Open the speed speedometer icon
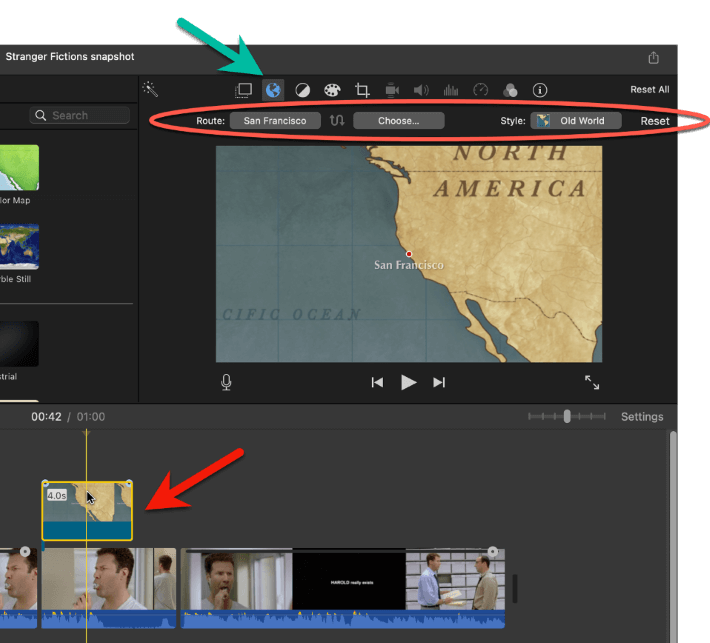 480,90
